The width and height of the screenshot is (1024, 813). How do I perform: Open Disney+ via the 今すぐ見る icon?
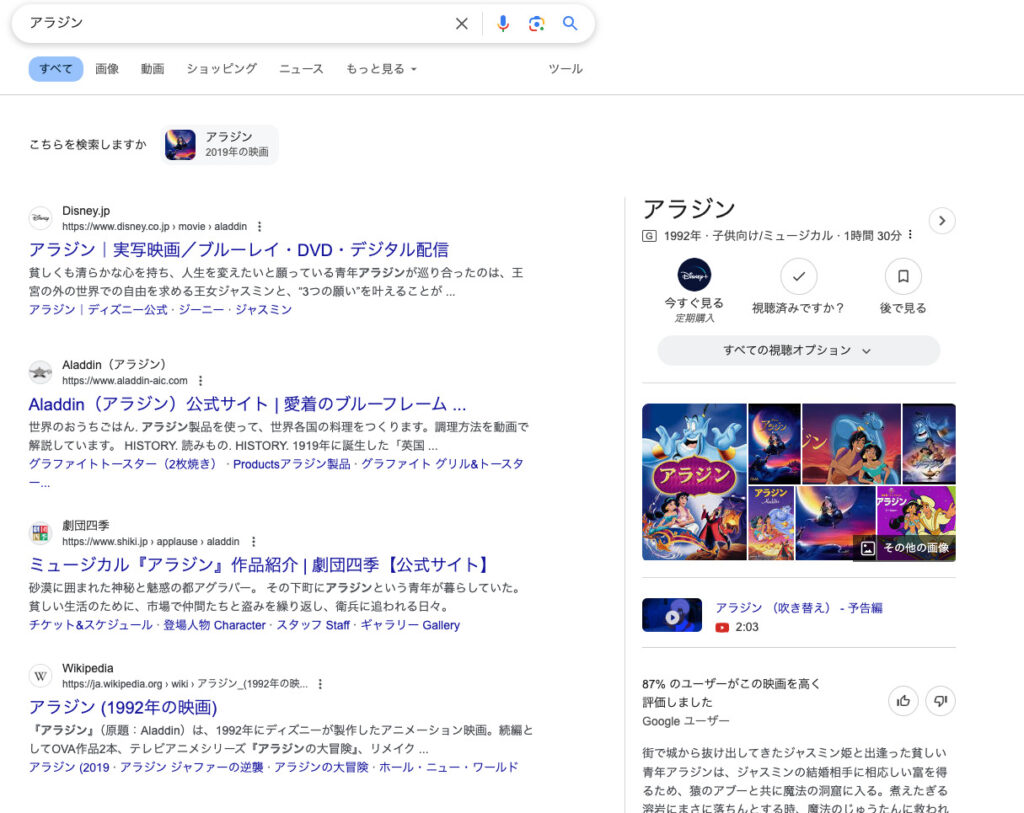693,277
